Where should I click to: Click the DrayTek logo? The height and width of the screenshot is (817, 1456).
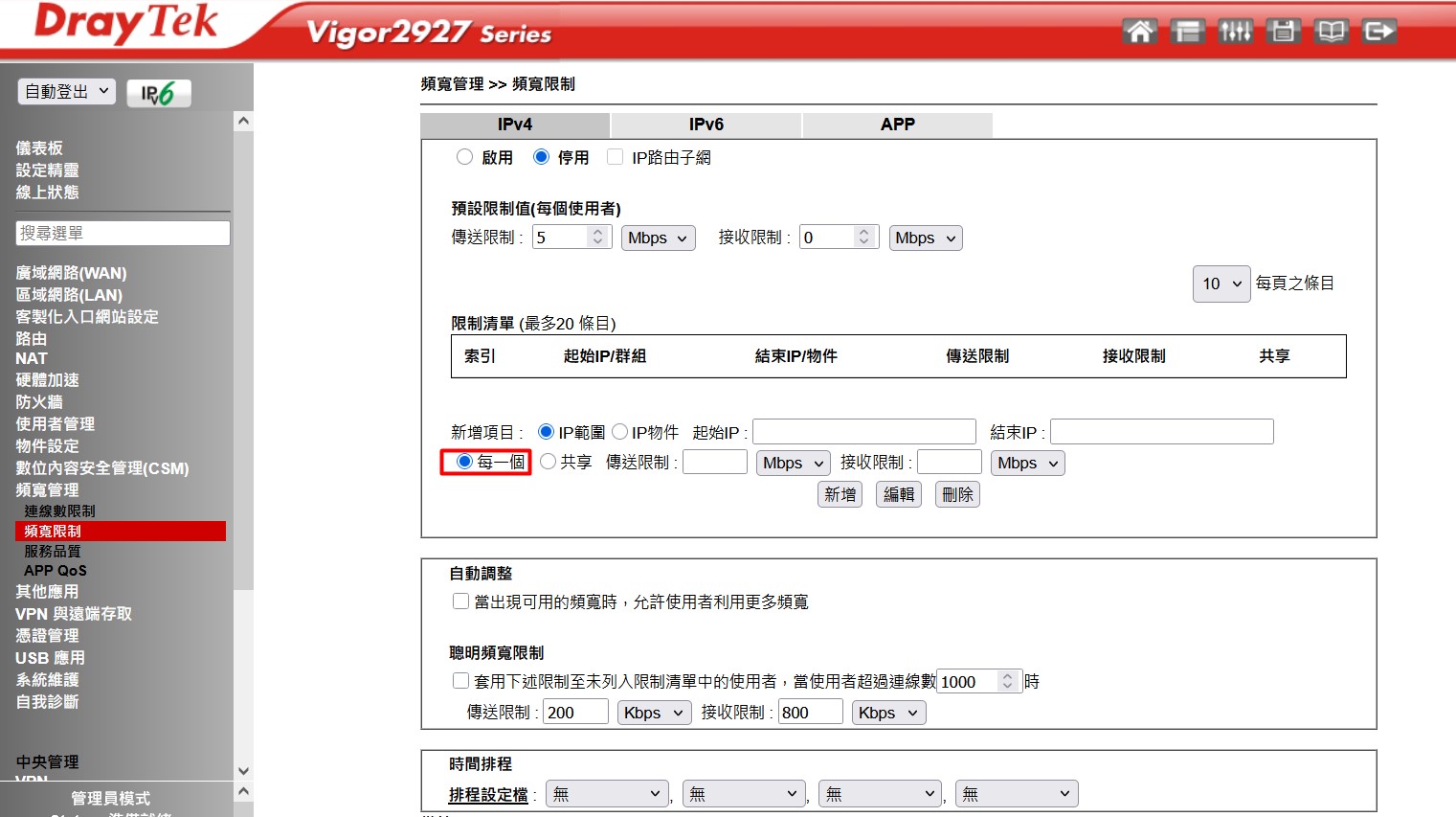[x=125, y=24]
